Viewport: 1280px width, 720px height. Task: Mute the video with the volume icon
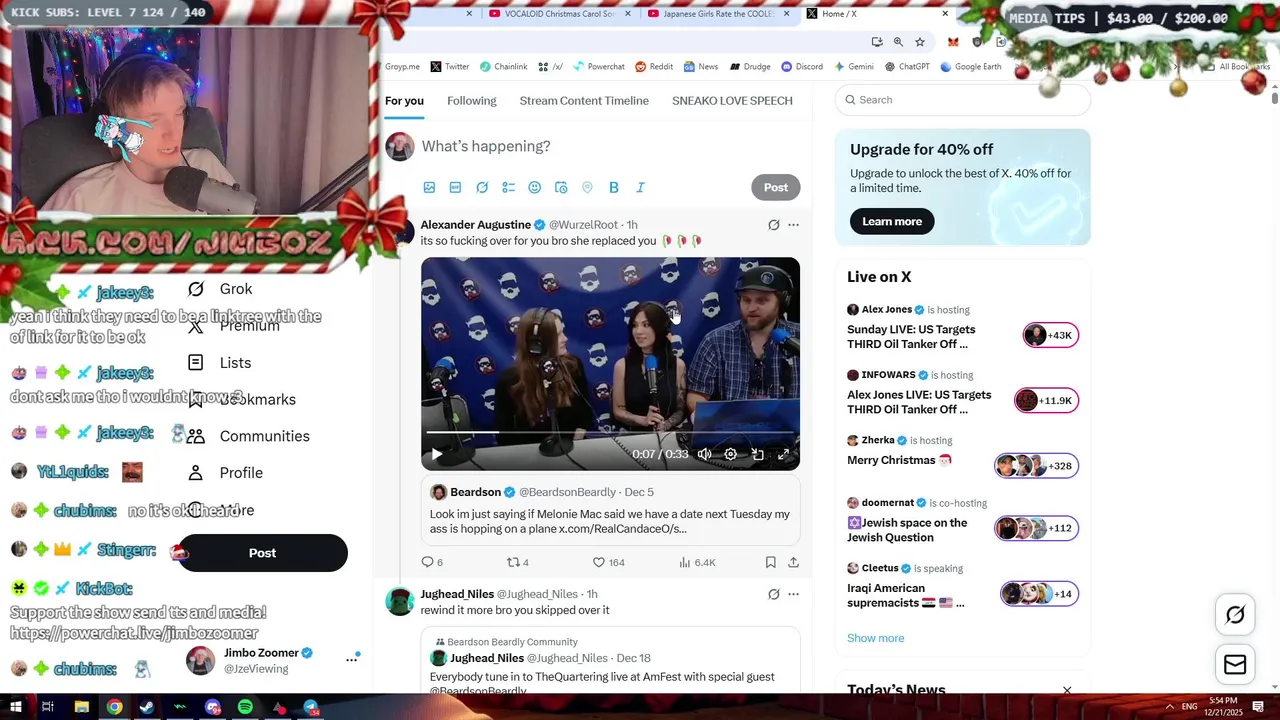coord(704,454)
